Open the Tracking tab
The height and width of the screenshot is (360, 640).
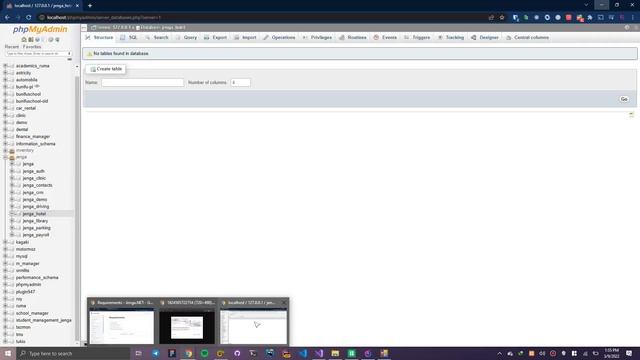tap(451, 38)
